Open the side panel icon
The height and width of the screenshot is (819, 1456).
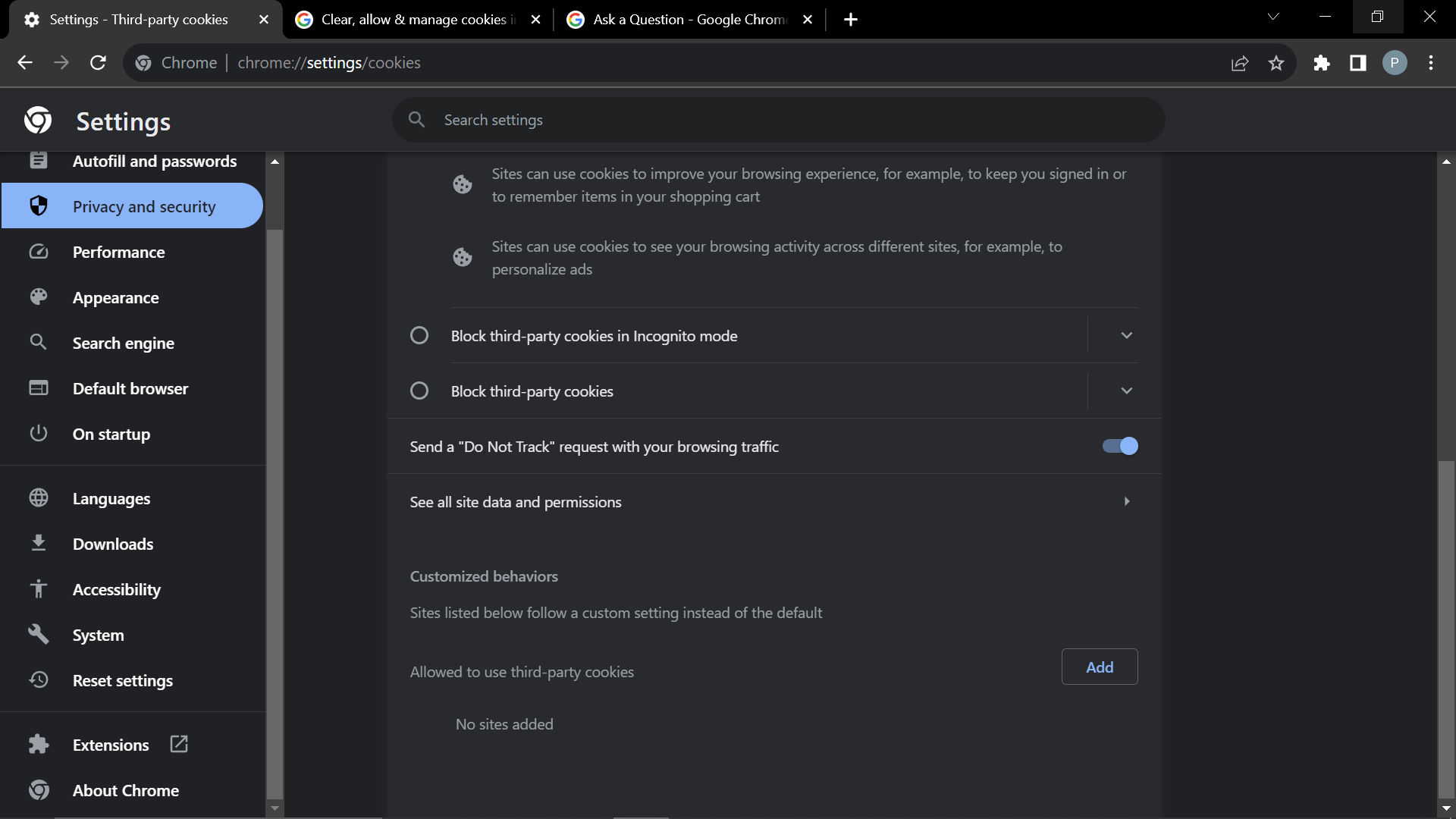tap(1358, 63)
